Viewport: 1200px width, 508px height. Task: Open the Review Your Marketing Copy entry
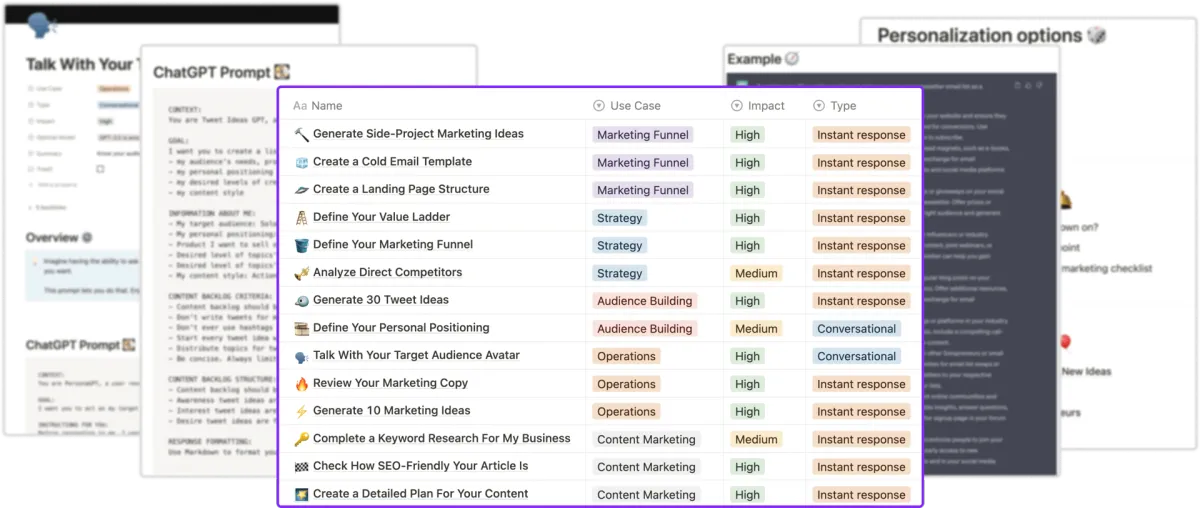390,383
